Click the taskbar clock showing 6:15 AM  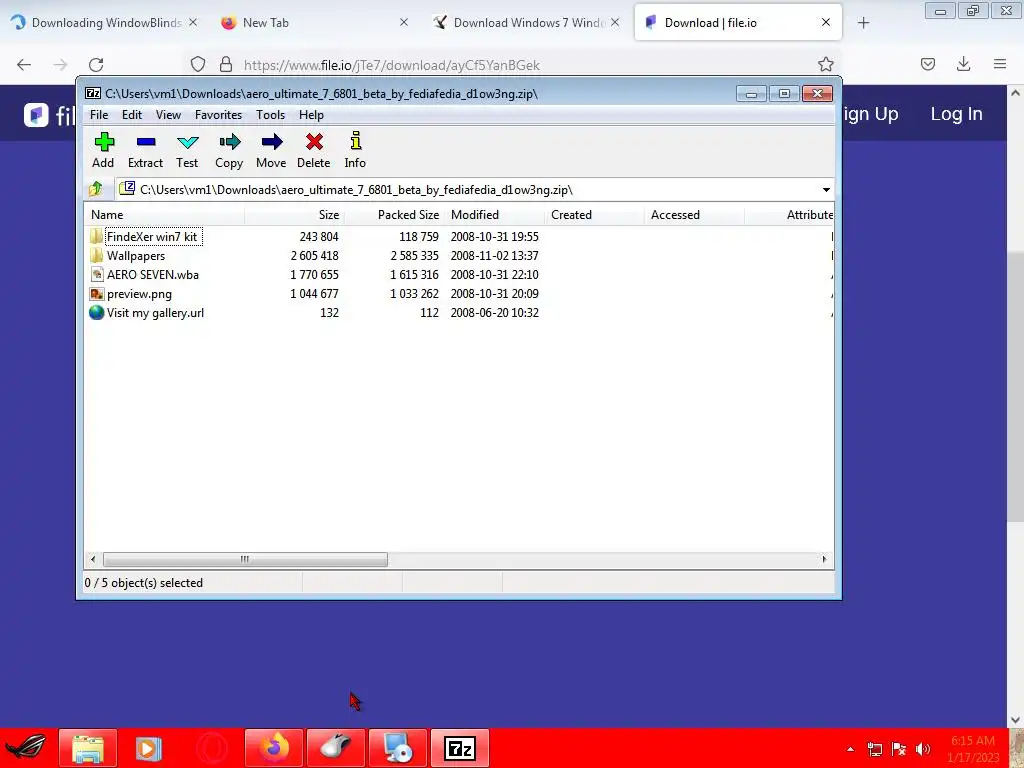(973, 749)
